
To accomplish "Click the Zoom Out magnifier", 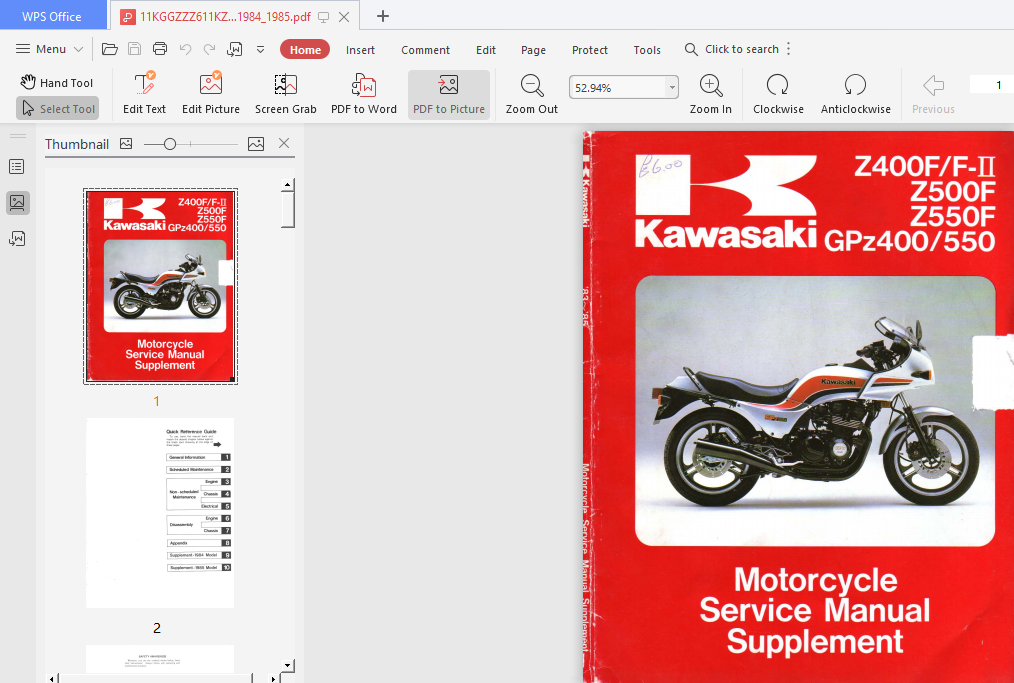I will (532, 94).
